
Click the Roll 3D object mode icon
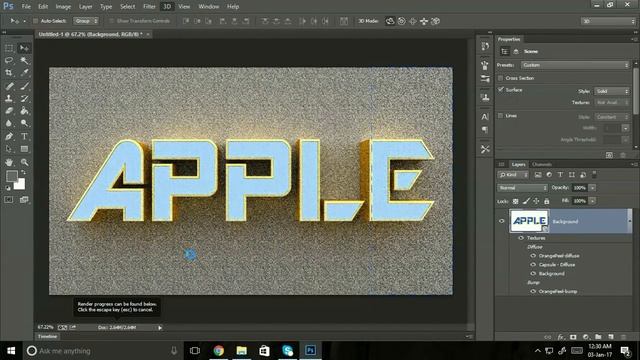pyautogui.click(x=402, y=21)
